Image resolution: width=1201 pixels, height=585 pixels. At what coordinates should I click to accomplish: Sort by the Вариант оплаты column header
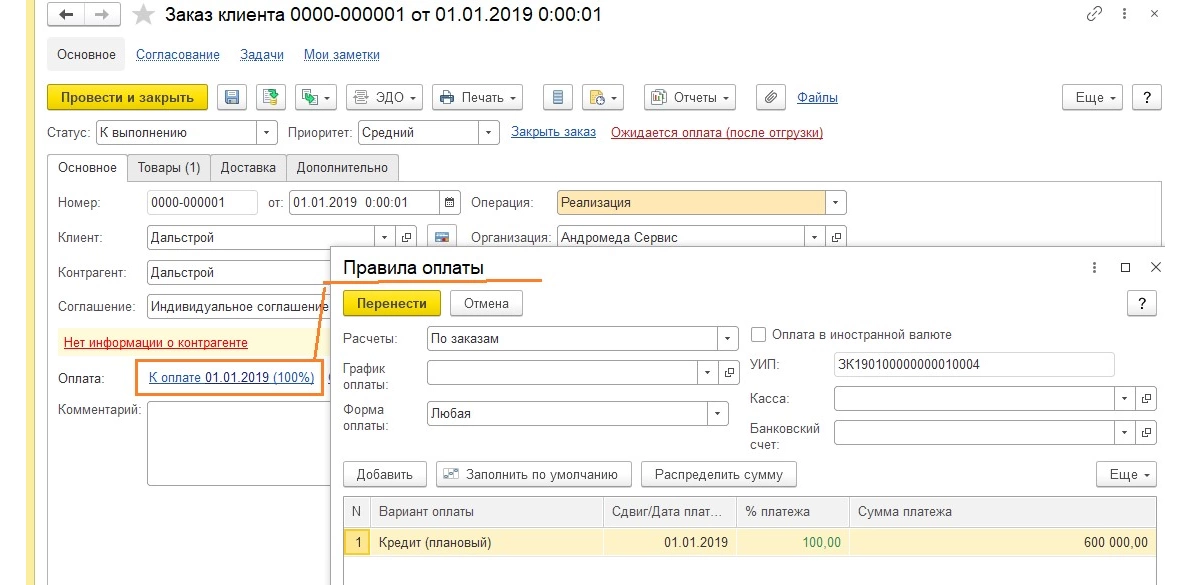click(487, 511)
